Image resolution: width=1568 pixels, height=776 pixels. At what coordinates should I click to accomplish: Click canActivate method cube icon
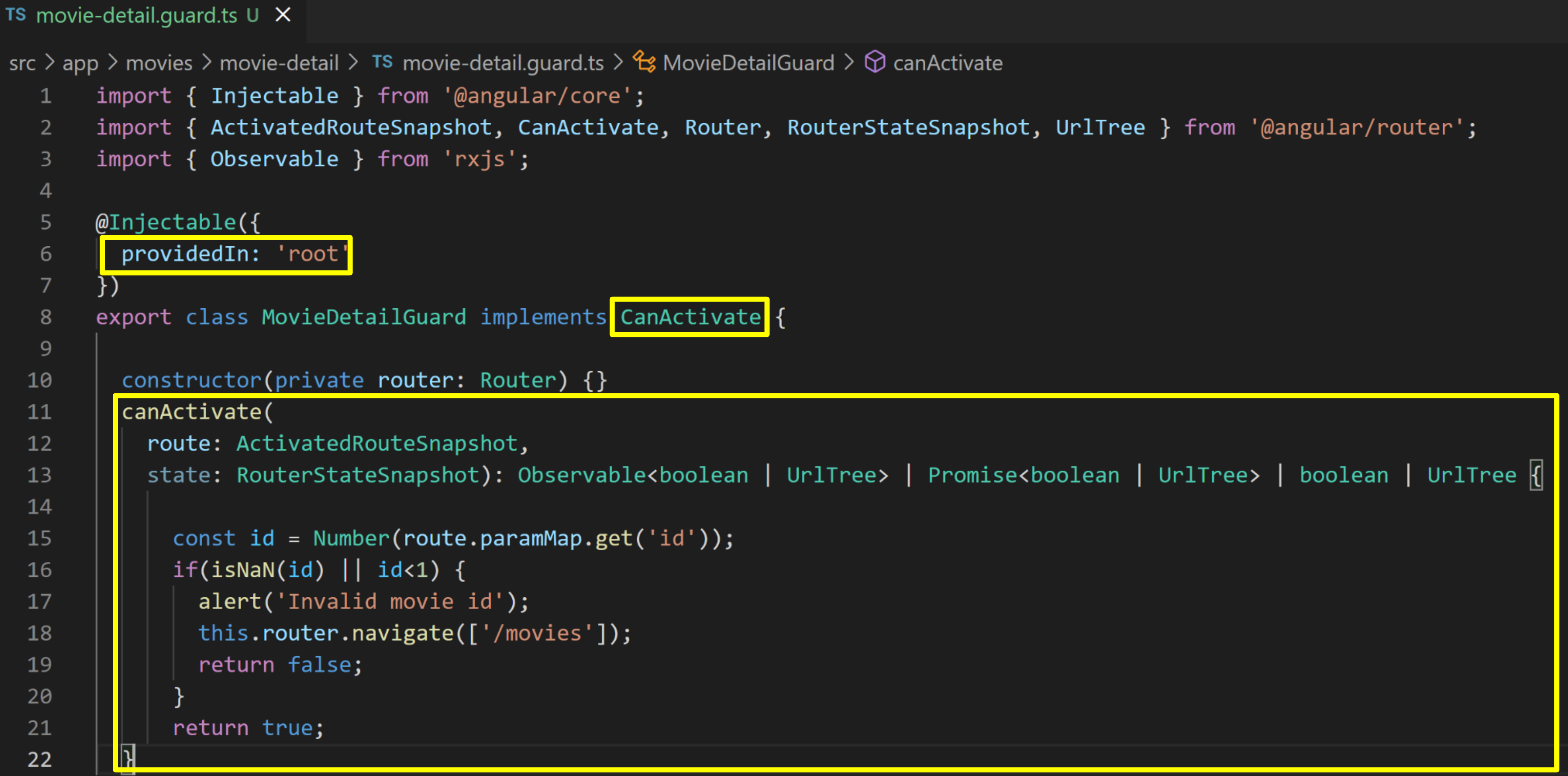(875, 62)
